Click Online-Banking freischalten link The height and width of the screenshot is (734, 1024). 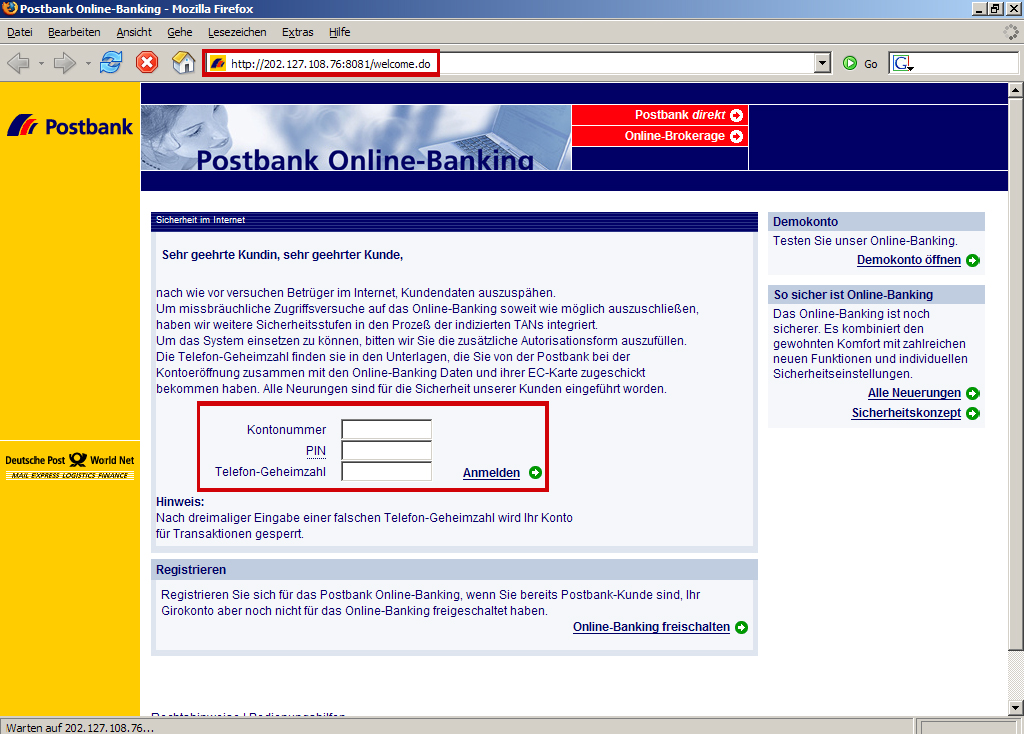coord(651,627)
